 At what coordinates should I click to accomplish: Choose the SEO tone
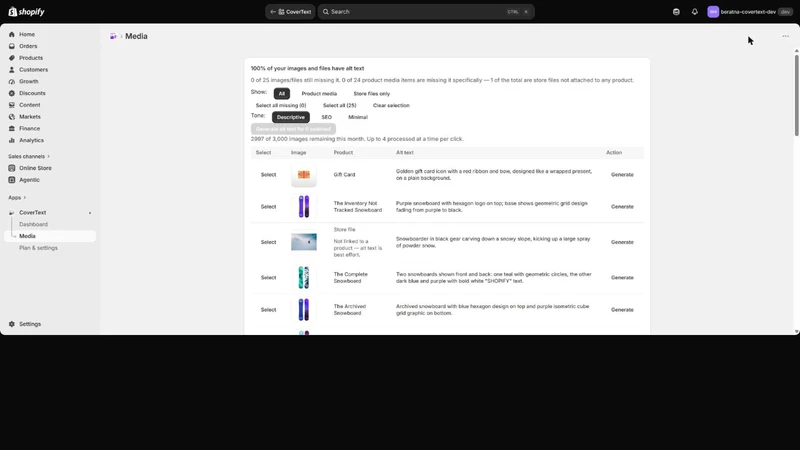point(327,117)
